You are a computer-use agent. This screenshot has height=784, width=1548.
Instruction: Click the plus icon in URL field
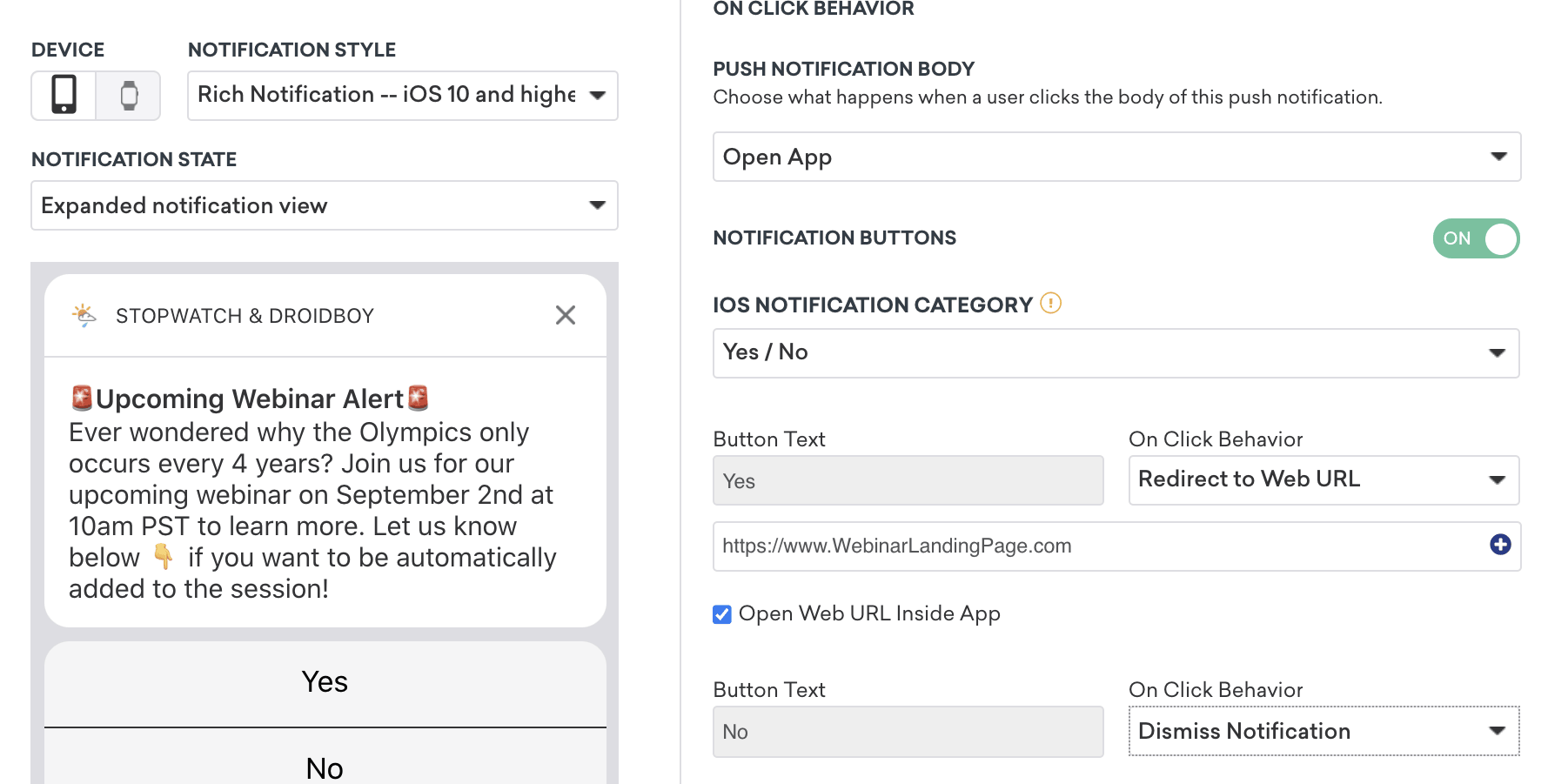1500,545
